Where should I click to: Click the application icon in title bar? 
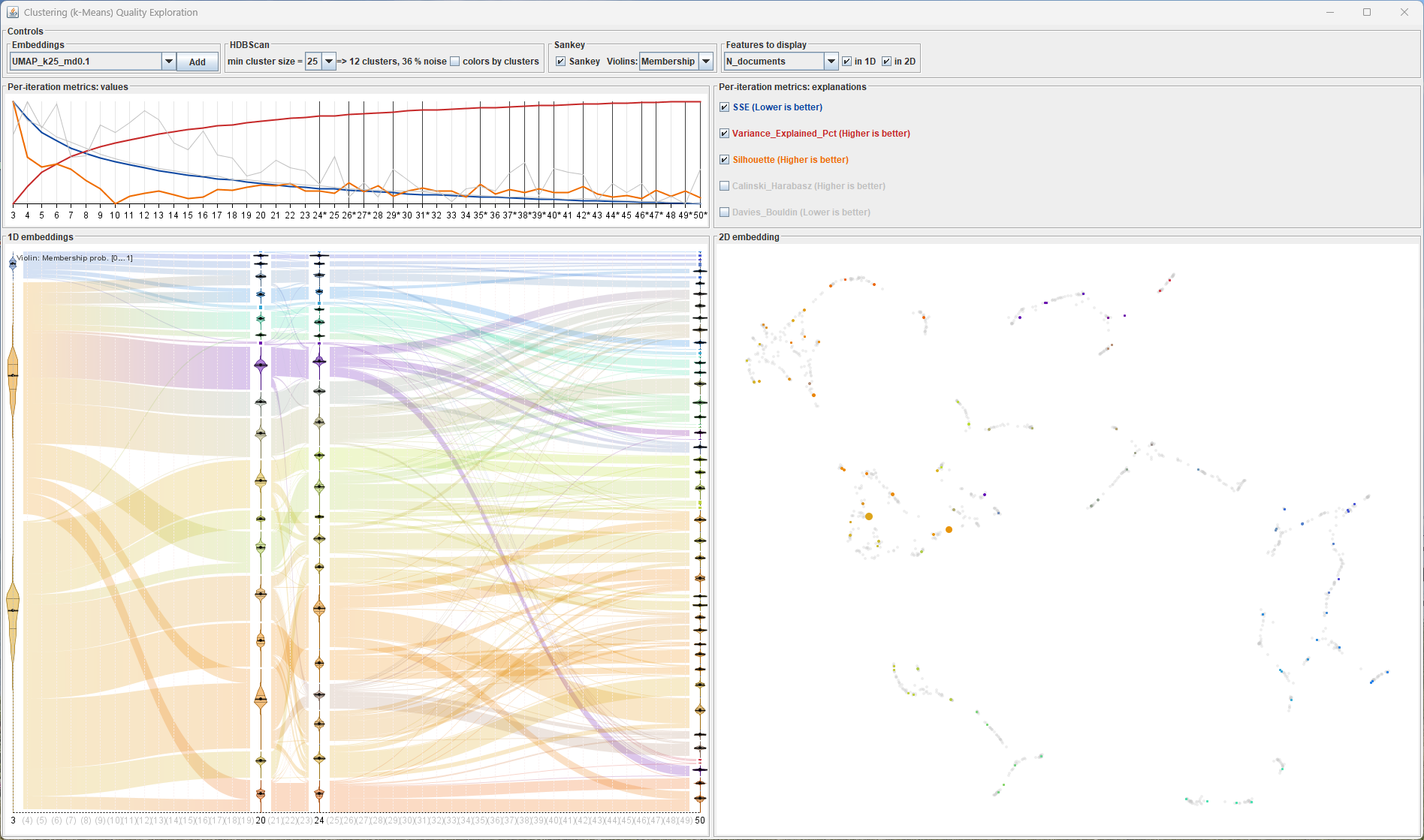12,12
